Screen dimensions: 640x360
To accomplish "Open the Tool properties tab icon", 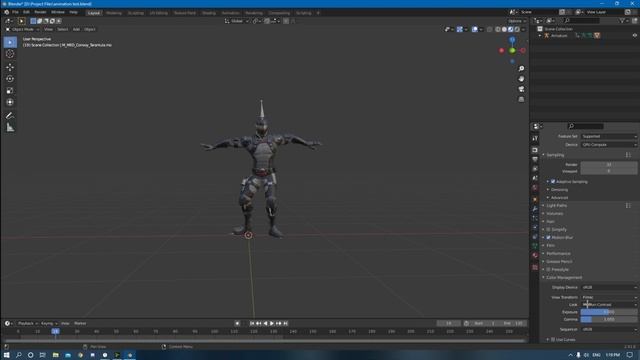I will pyautogui.click(x=535, y=139).
